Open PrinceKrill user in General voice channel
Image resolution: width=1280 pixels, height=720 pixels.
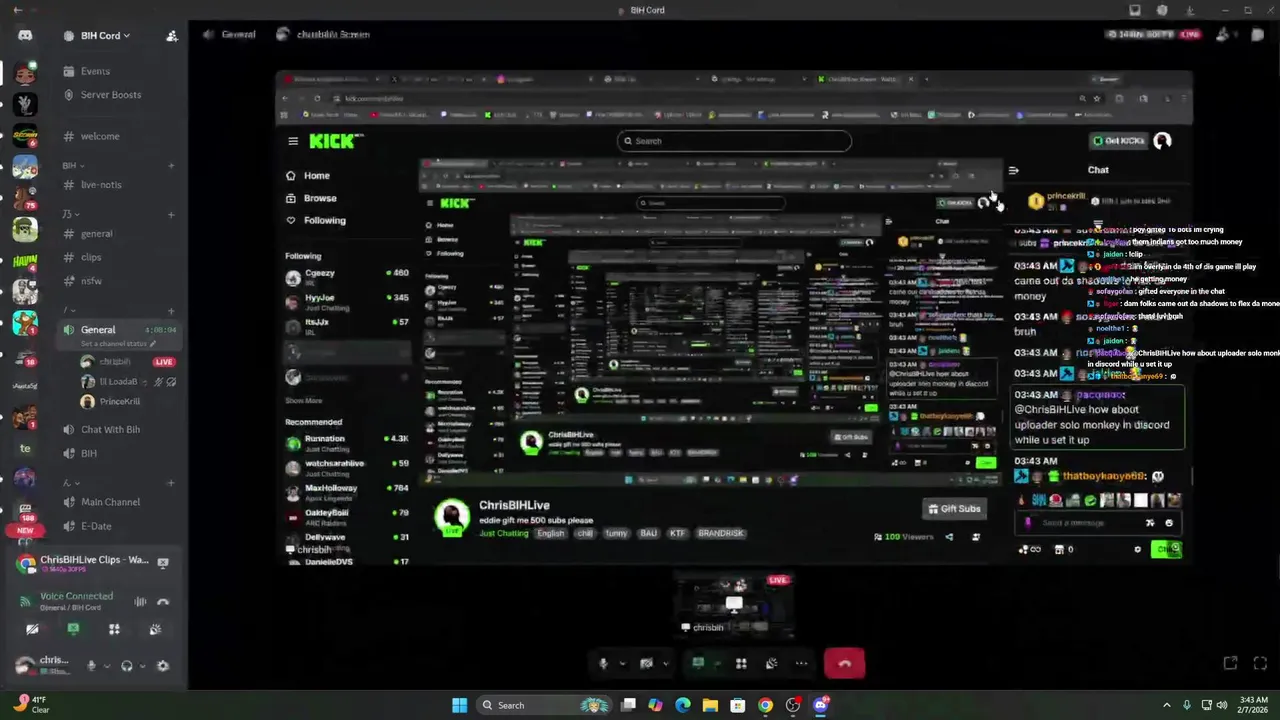point(119,402)
